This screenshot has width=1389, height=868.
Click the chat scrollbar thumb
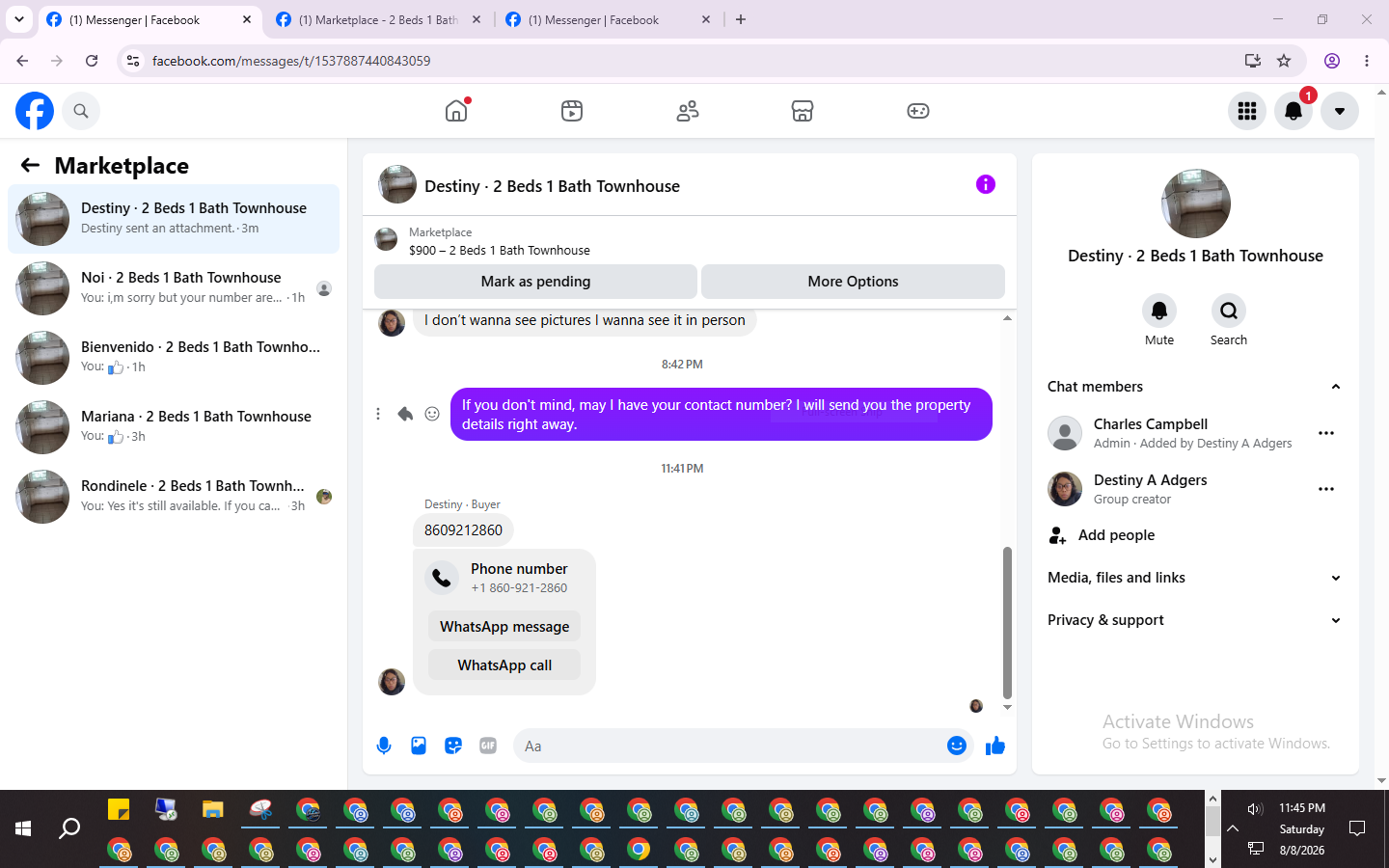click(1007, 622)
